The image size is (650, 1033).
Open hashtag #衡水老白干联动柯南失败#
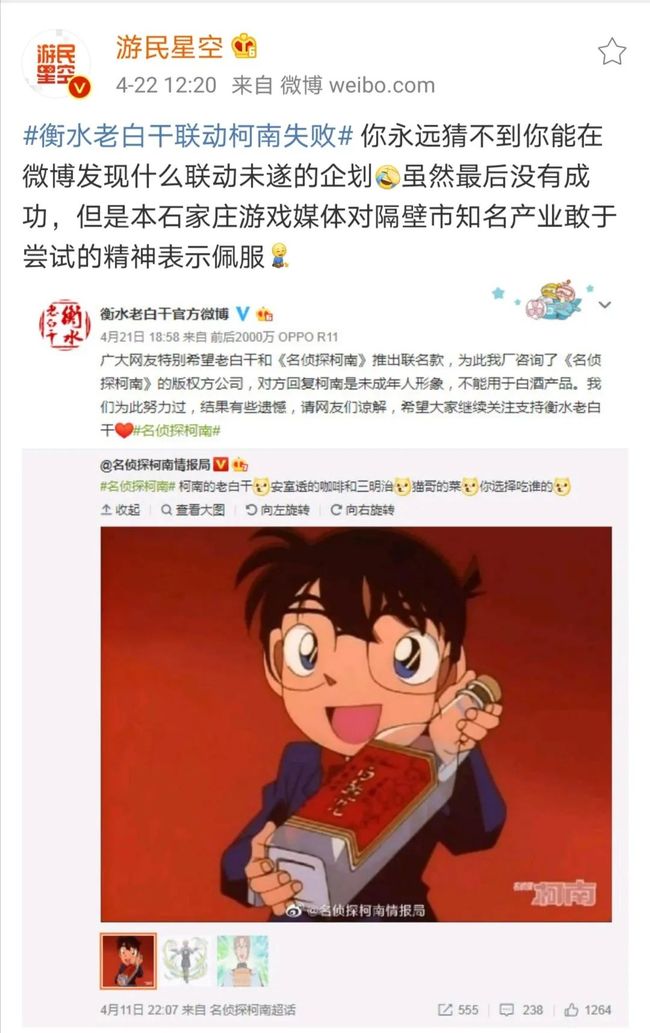coord(188,136)
